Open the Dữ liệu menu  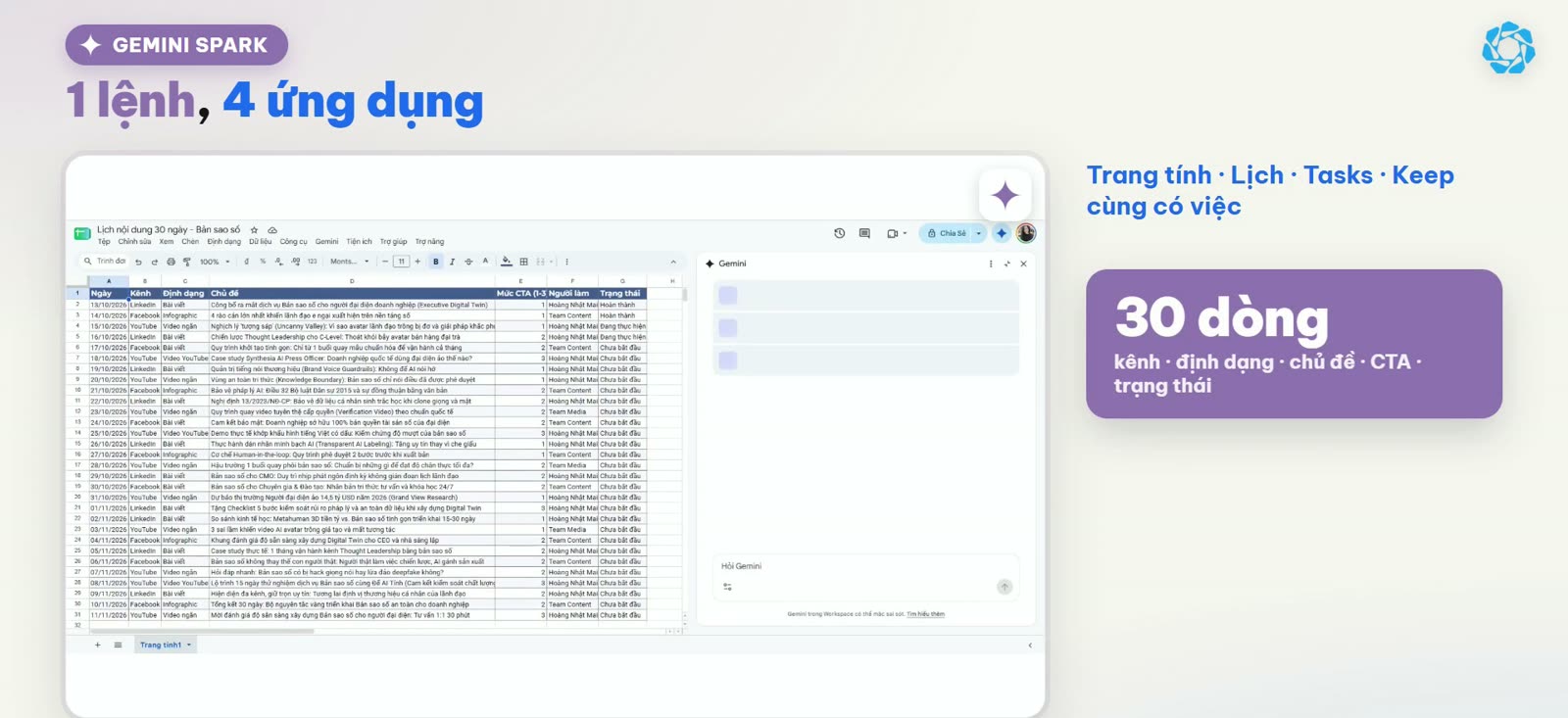pos(261,242)
